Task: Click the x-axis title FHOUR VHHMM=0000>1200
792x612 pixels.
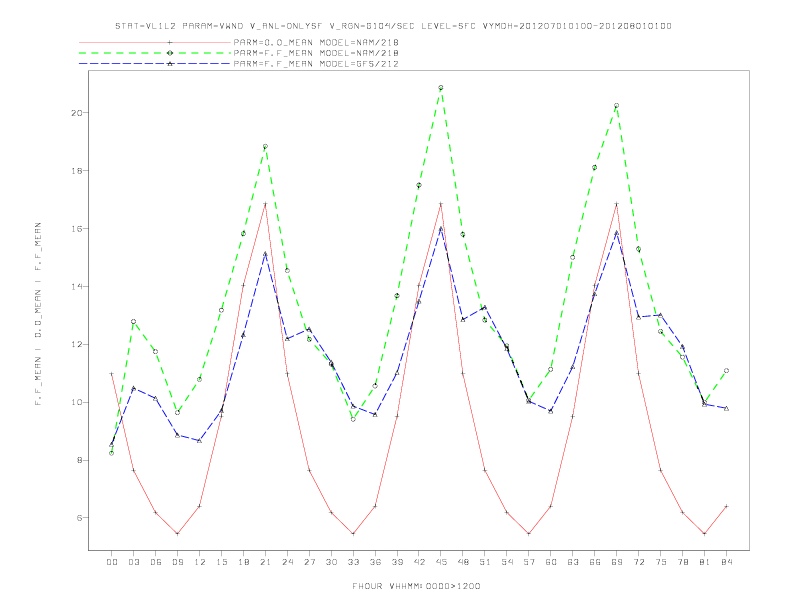Action: click(416, 586)
